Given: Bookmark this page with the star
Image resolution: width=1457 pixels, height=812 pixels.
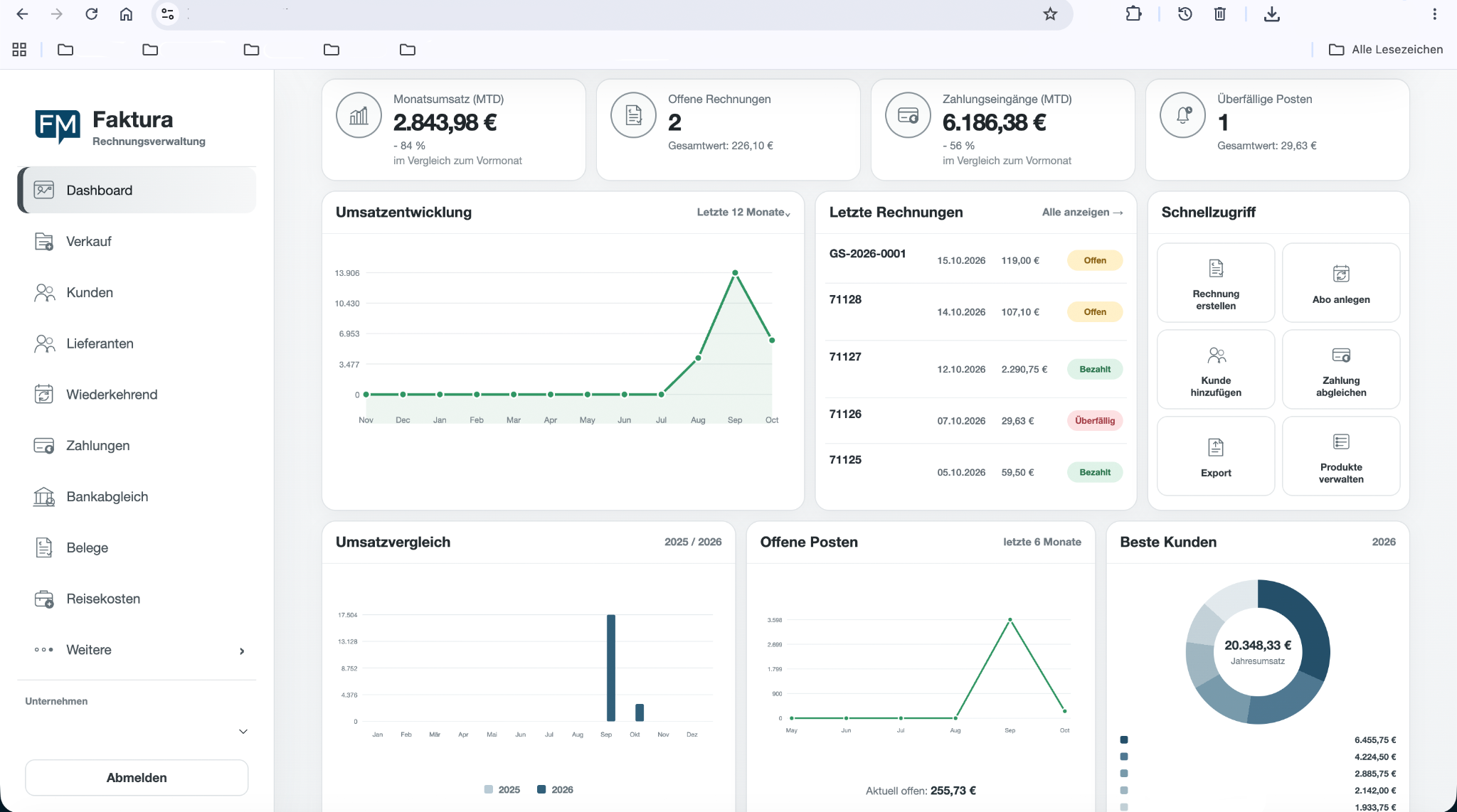Looking at the screenshot, I should click(1050, 14).
